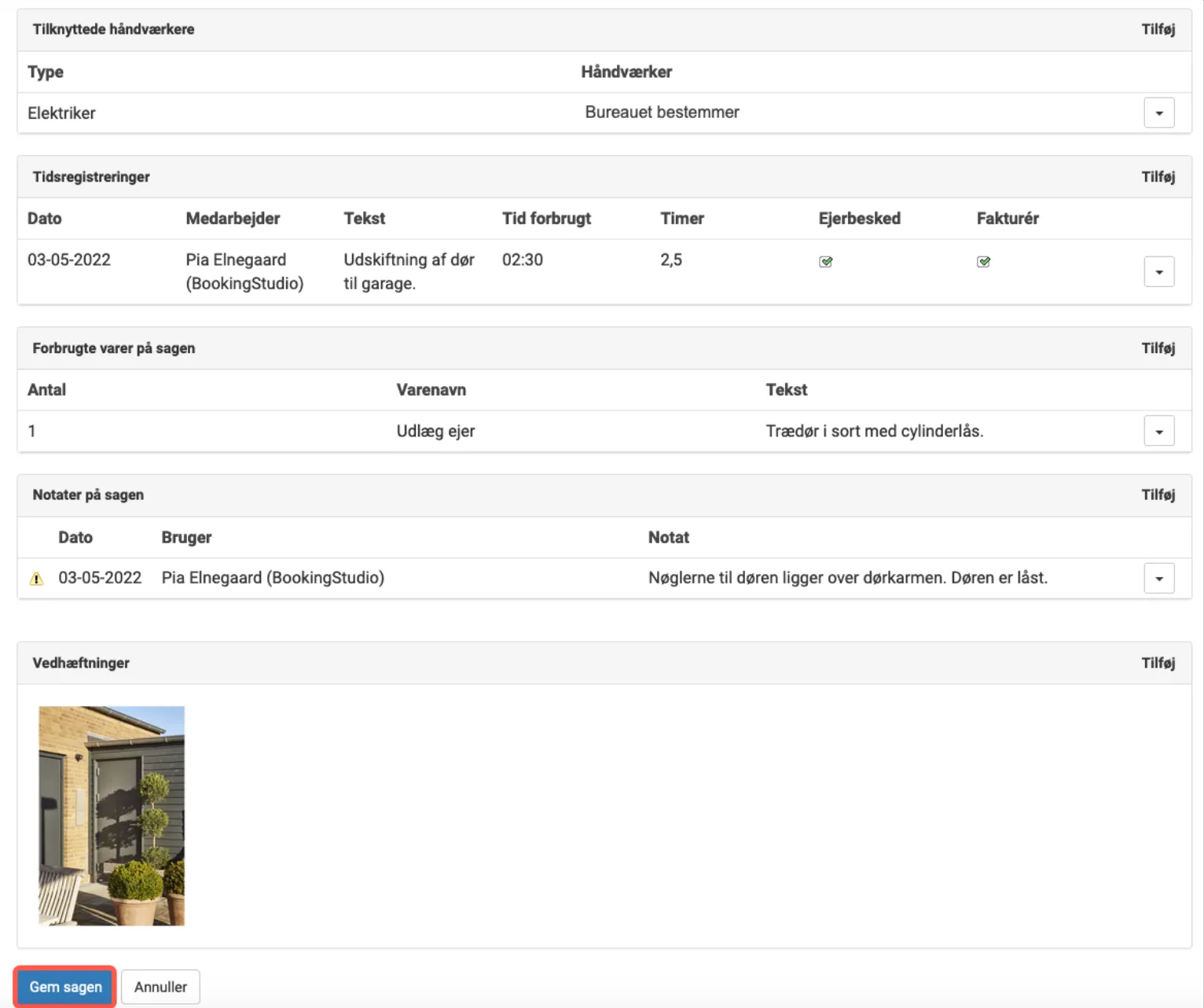Screen dimensions: 1204x1008
Task: Open the dropdown on the key note row
Action: pos(1158,579)
